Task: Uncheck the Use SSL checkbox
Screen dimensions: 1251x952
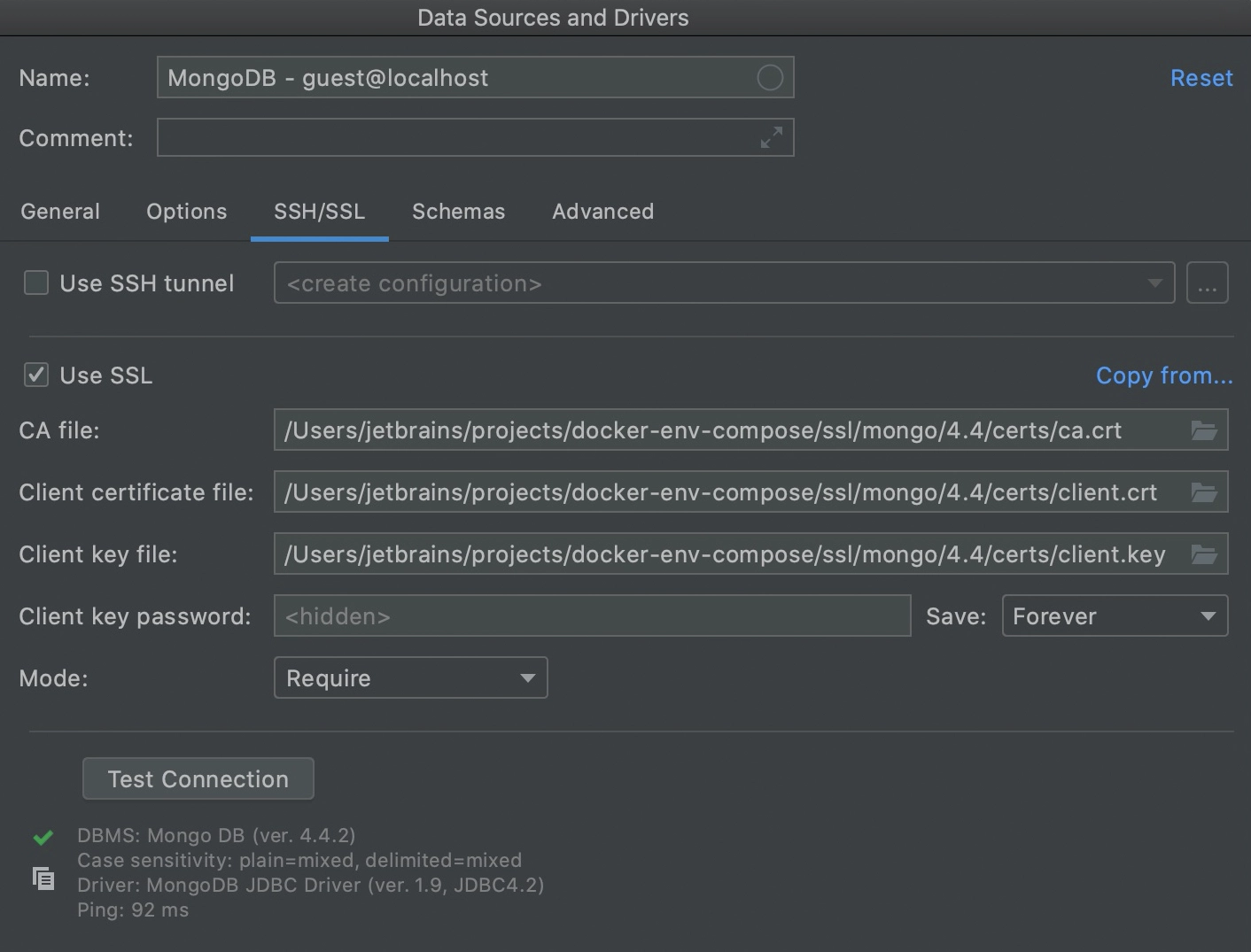Action: pyautogui.click(x=36, y=375)
